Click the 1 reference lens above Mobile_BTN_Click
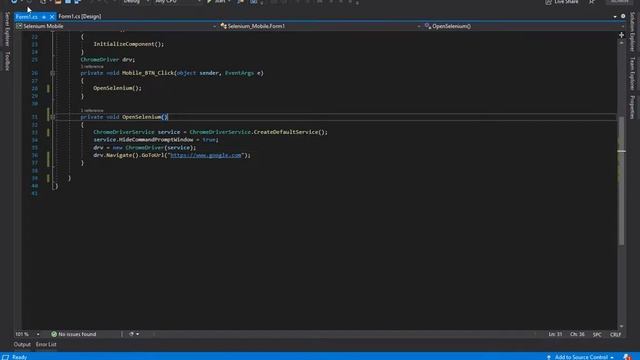This screenshot has height=360, width=640. click(92, 67)
